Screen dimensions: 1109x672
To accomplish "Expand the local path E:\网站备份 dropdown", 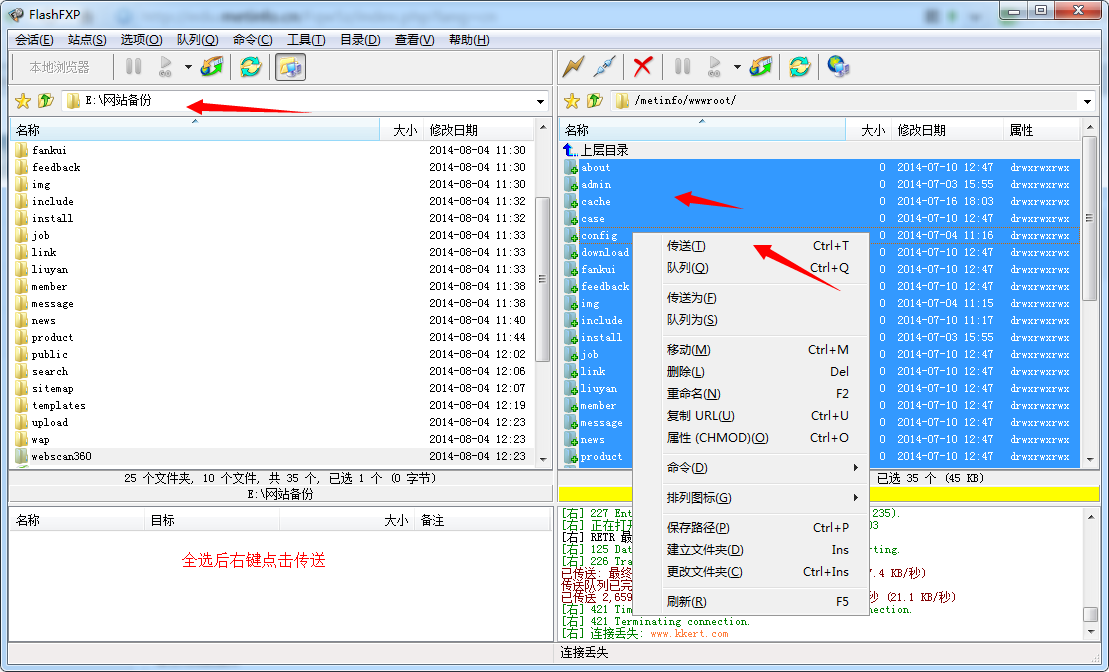I will [x=540, y=102].
